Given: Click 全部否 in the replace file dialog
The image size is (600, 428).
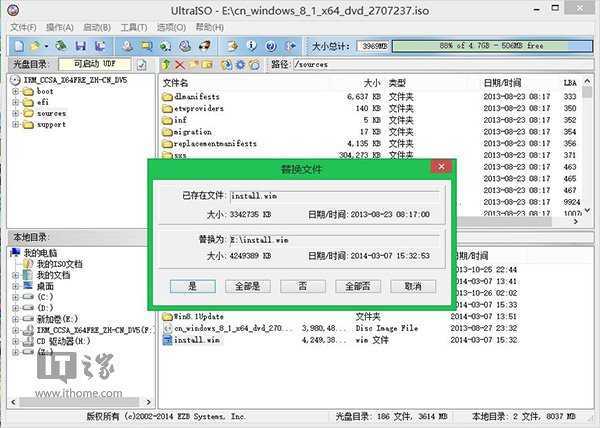Looking at the screenshot, I should [x=358, y=286].
